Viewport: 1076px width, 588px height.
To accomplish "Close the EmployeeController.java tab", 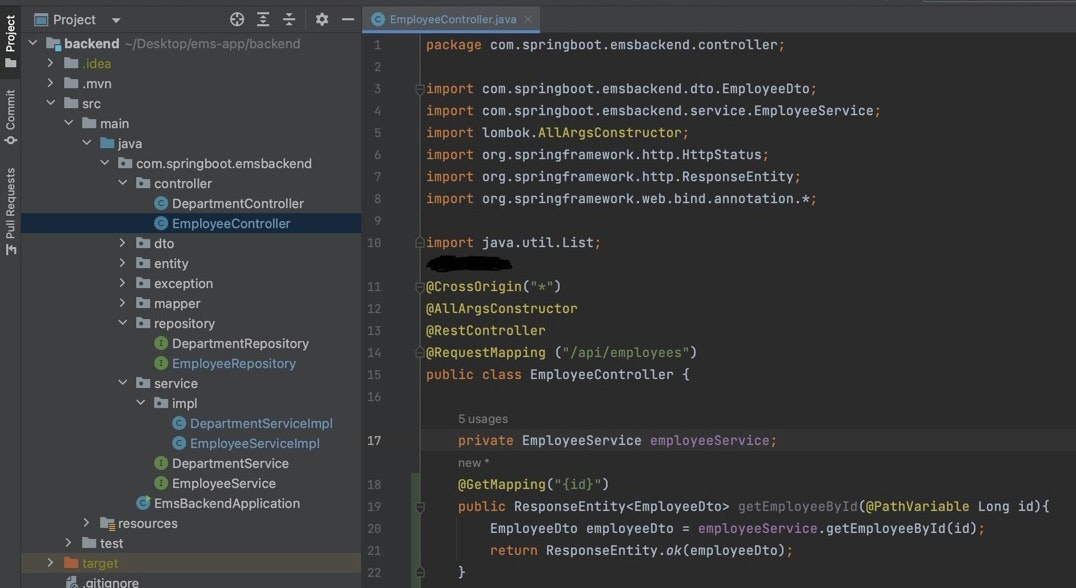I will 528,19.
